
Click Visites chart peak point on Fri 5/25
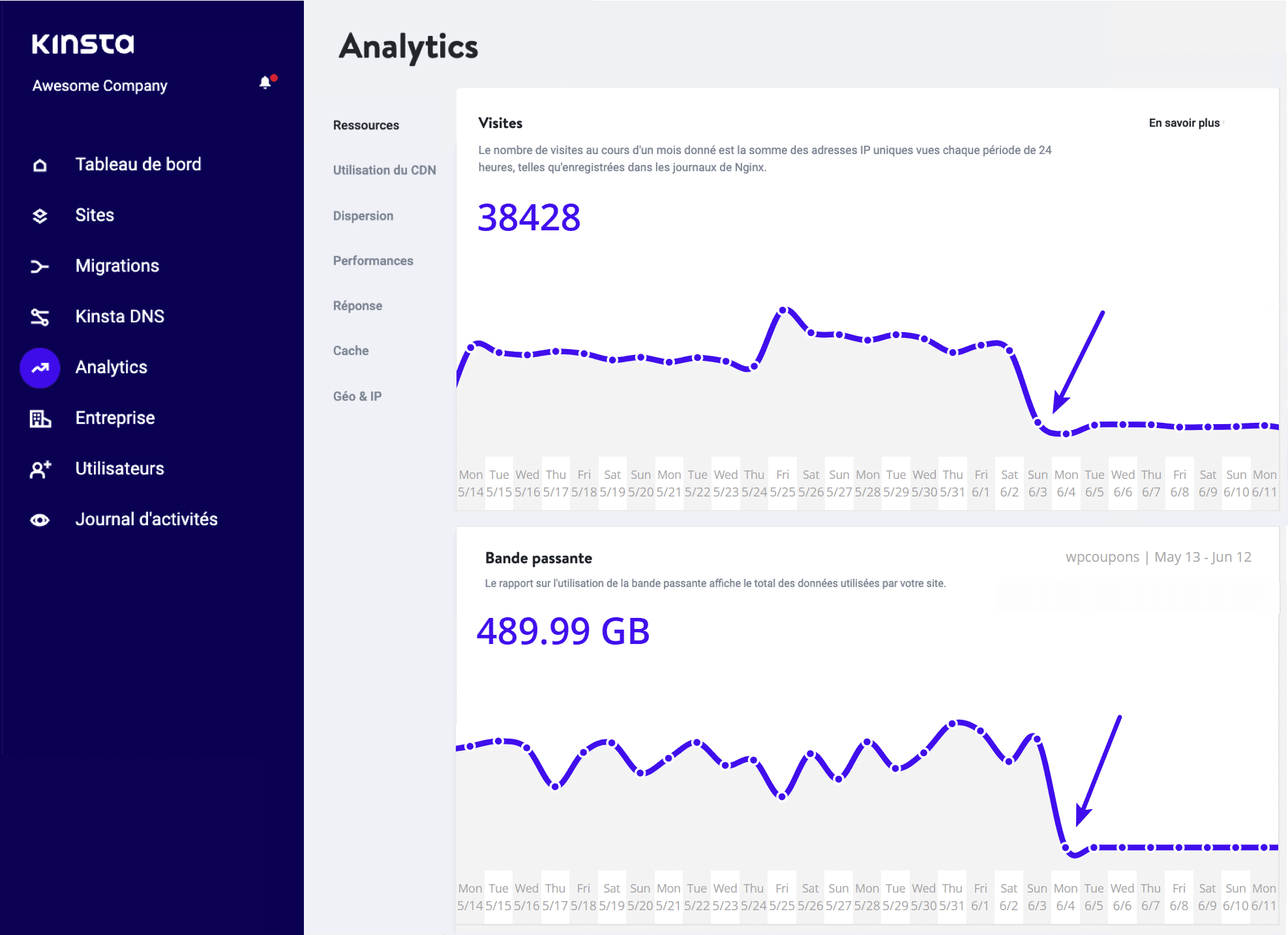click(x=783, y=311)
